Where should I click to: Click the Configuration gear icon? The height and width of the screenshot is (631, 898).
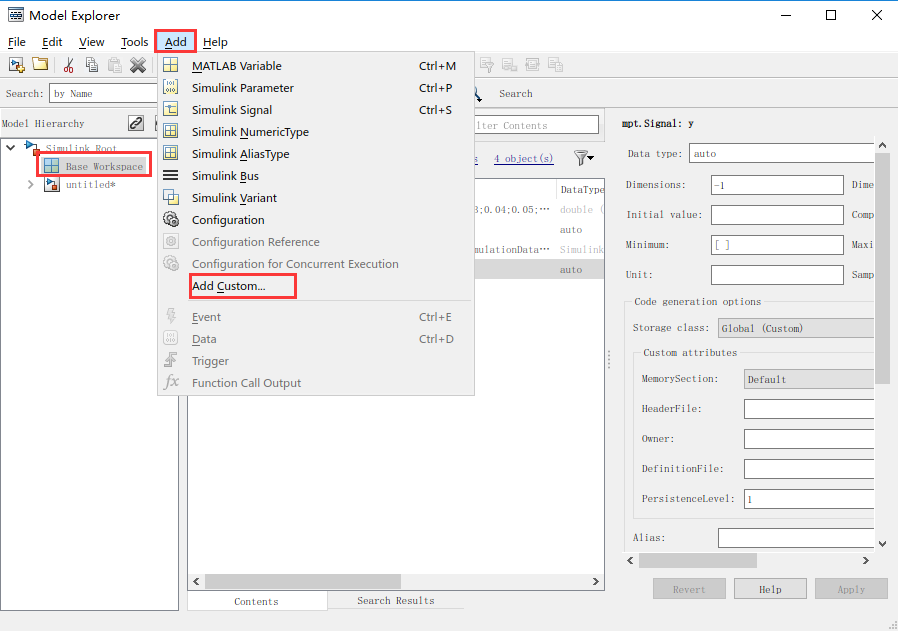(x=171, y=219)
